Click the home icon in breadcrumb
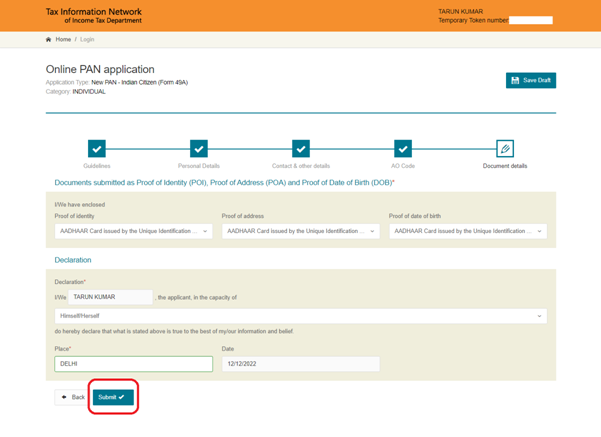This screenshot has width=601, height=437. pos(48,40)
